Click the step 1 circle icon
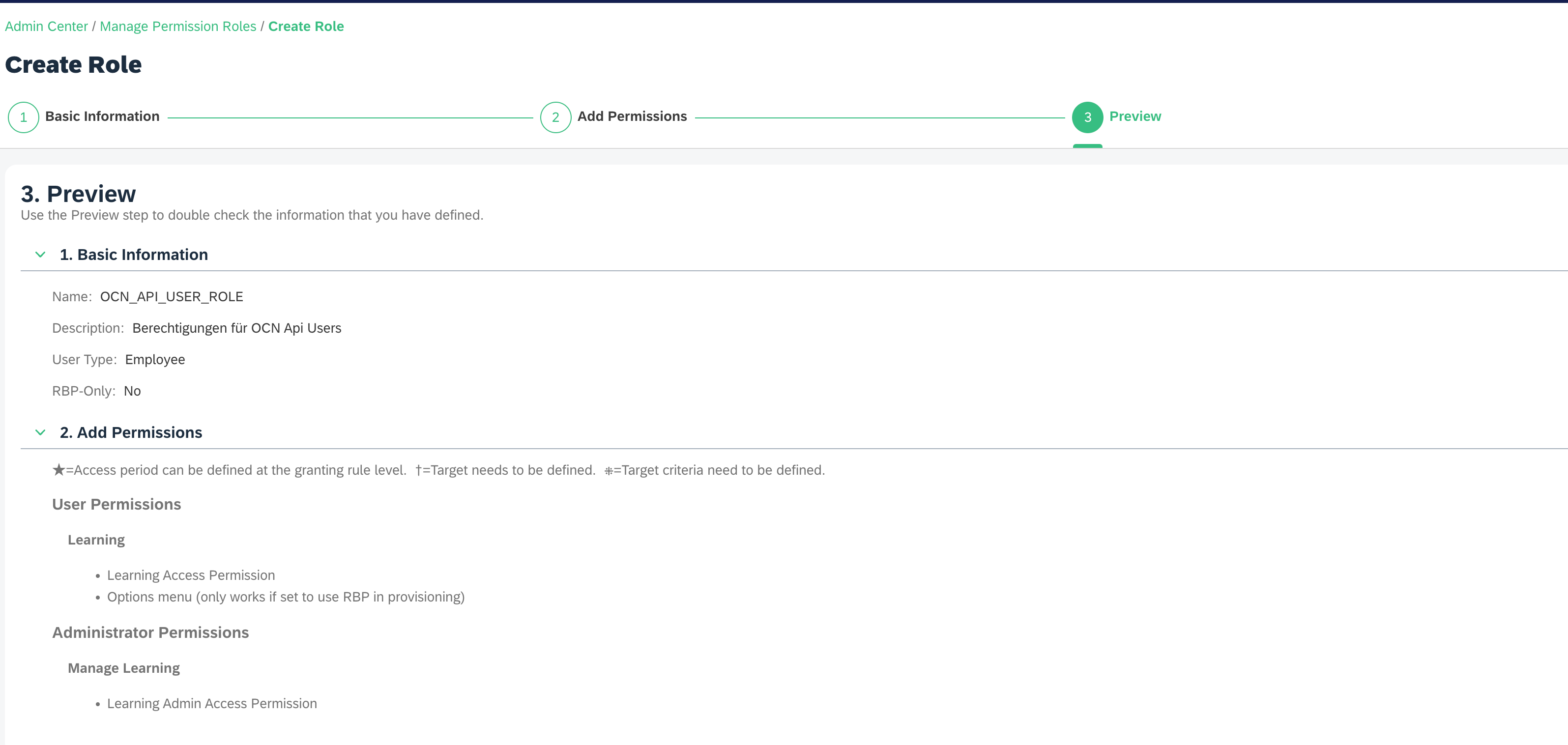This screenshot has width=1568, height=745. (x=23, y=117)
